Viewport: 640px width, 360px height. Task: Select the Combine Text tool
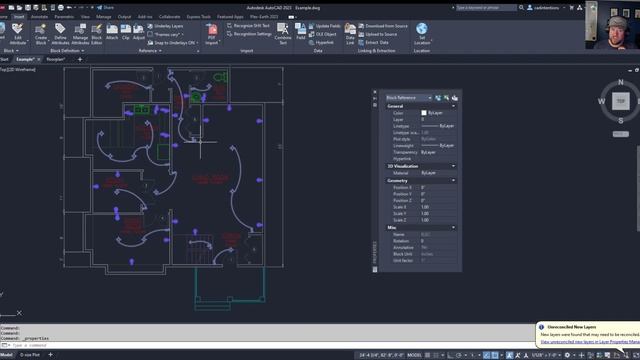point(282,33)
